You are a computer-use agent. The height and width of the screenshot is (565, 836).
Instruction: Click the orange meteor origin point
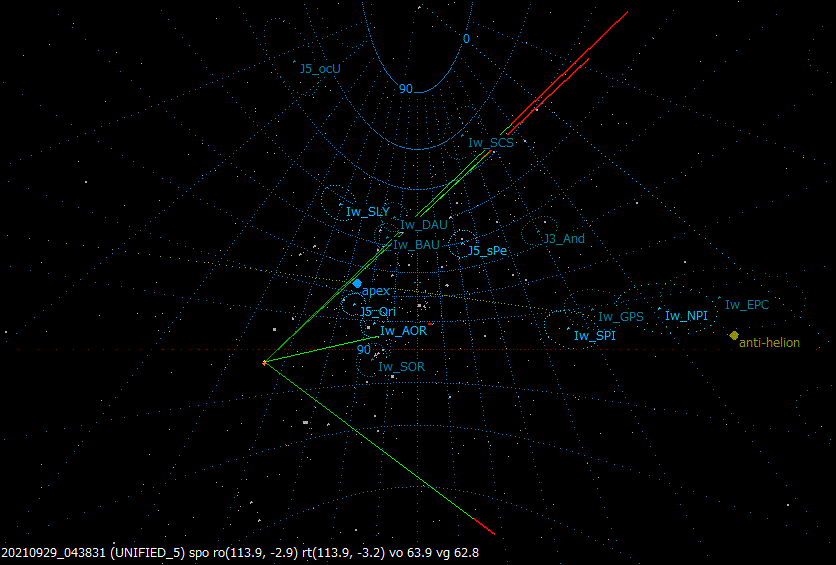tap(264, 363)
